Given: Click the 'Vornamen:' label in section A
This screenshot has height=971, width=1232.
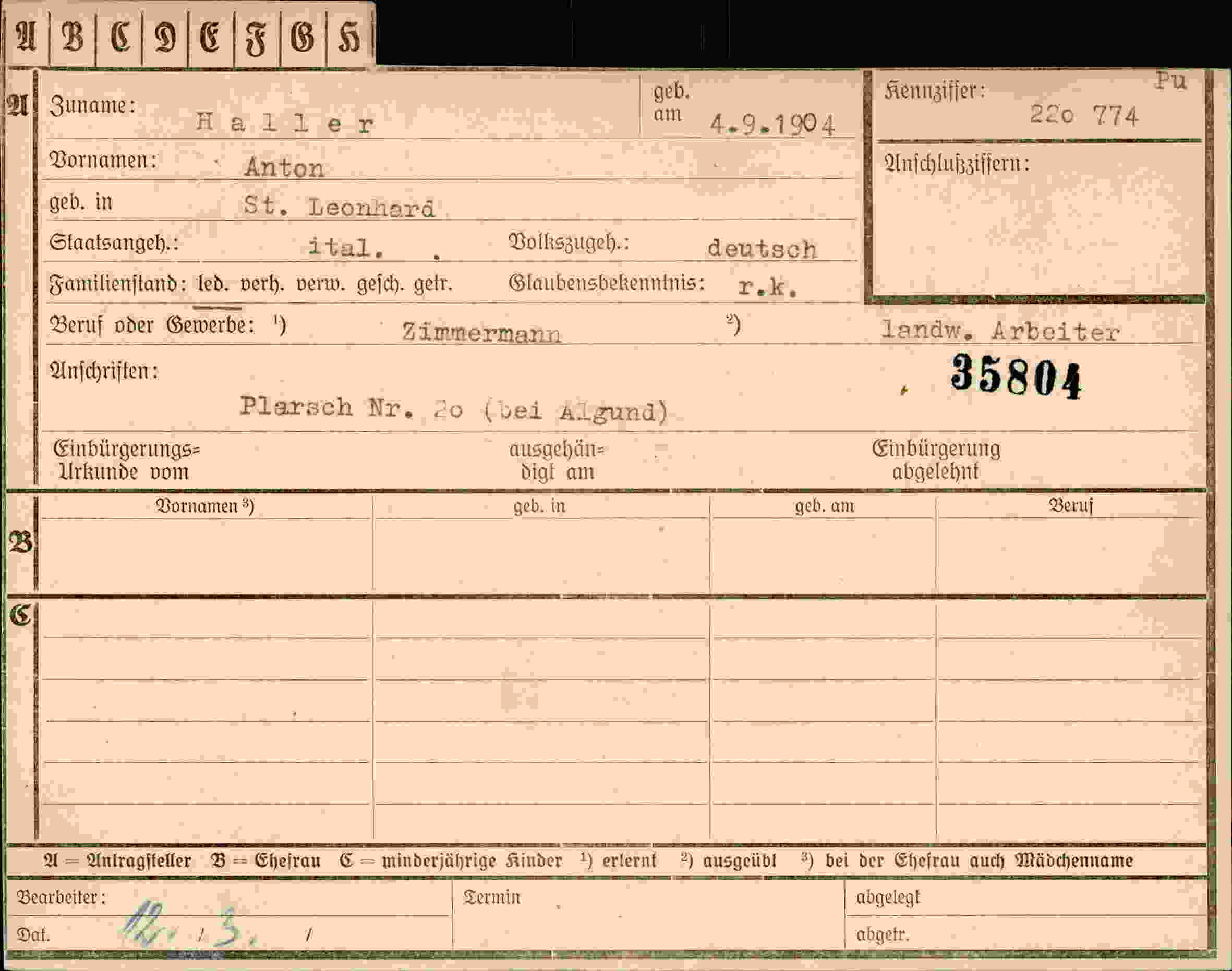Looking at the screenshot, I should (103, 160).
